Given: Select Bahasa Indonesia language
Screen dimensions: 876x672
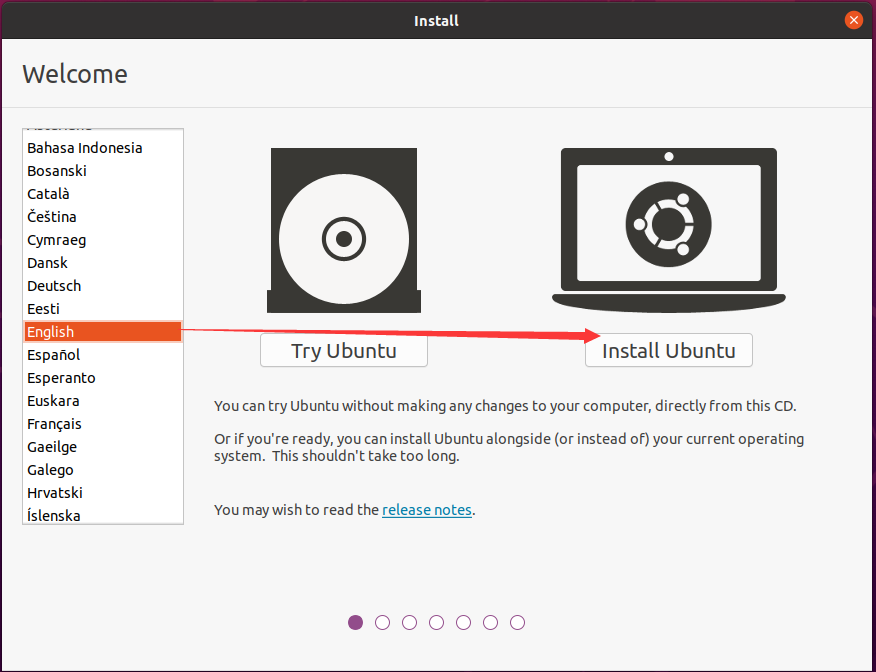Looking at the screenshot, I should (x=103, y=147).
